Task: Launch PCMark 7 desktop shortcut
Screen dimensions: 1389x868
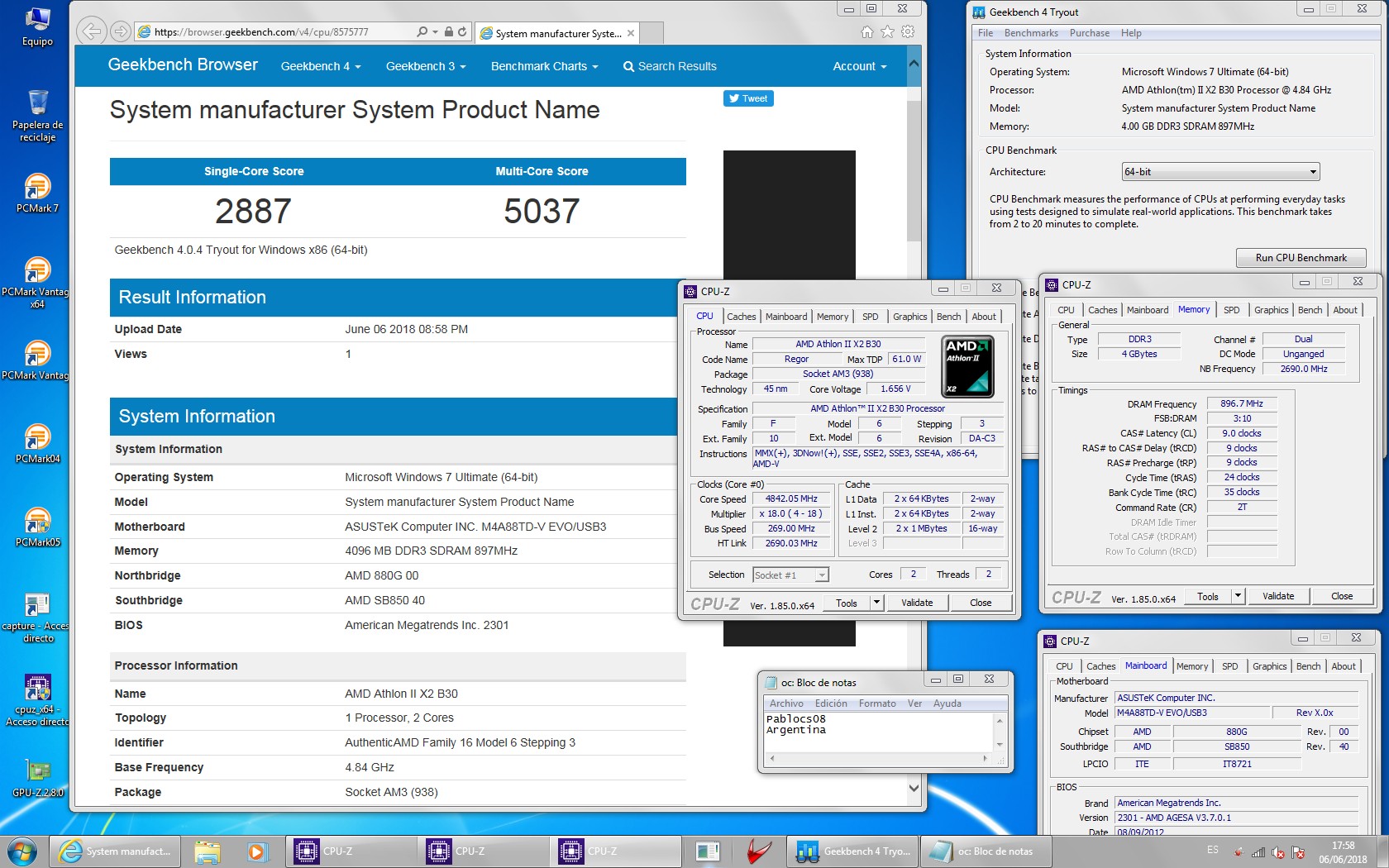Action: pyautogui.click(x=37, y=193)
